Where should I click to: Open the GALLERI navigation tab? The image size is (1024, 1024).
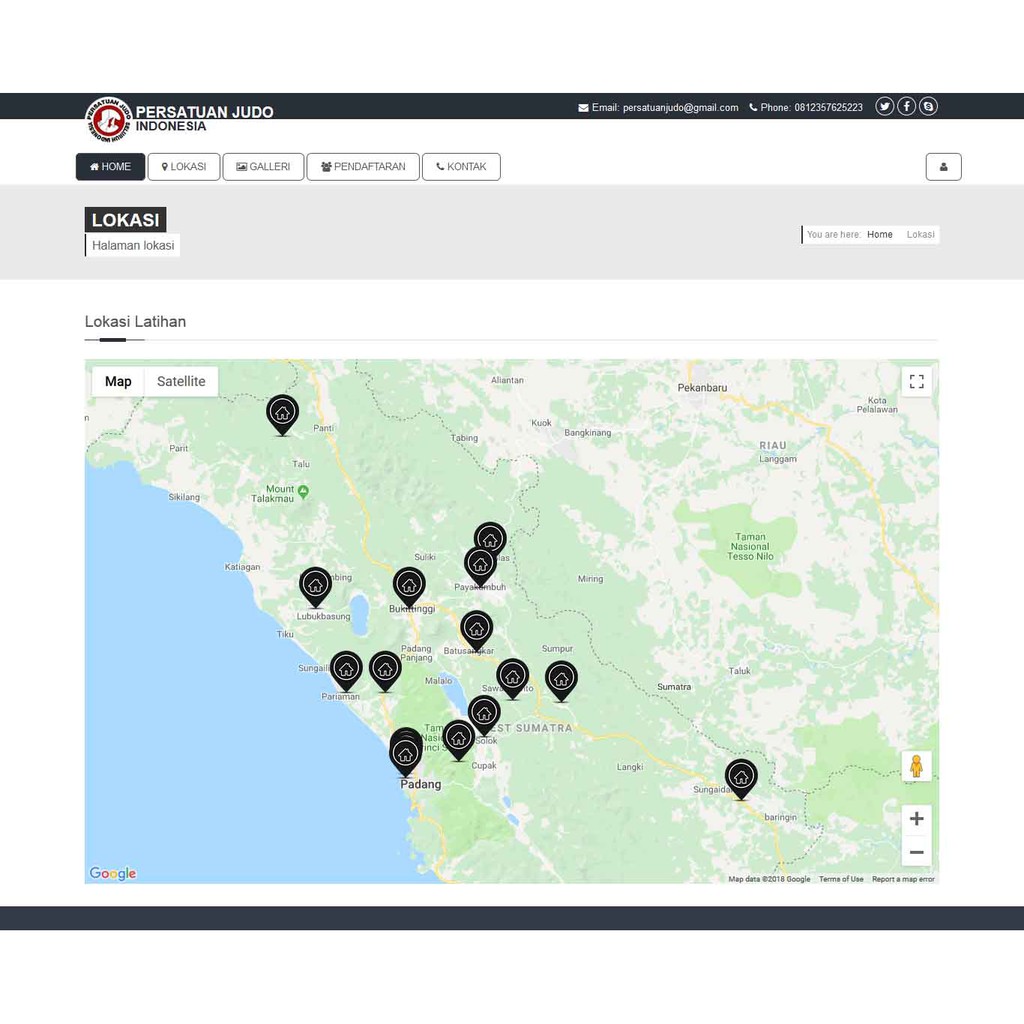tap(263, 167)
